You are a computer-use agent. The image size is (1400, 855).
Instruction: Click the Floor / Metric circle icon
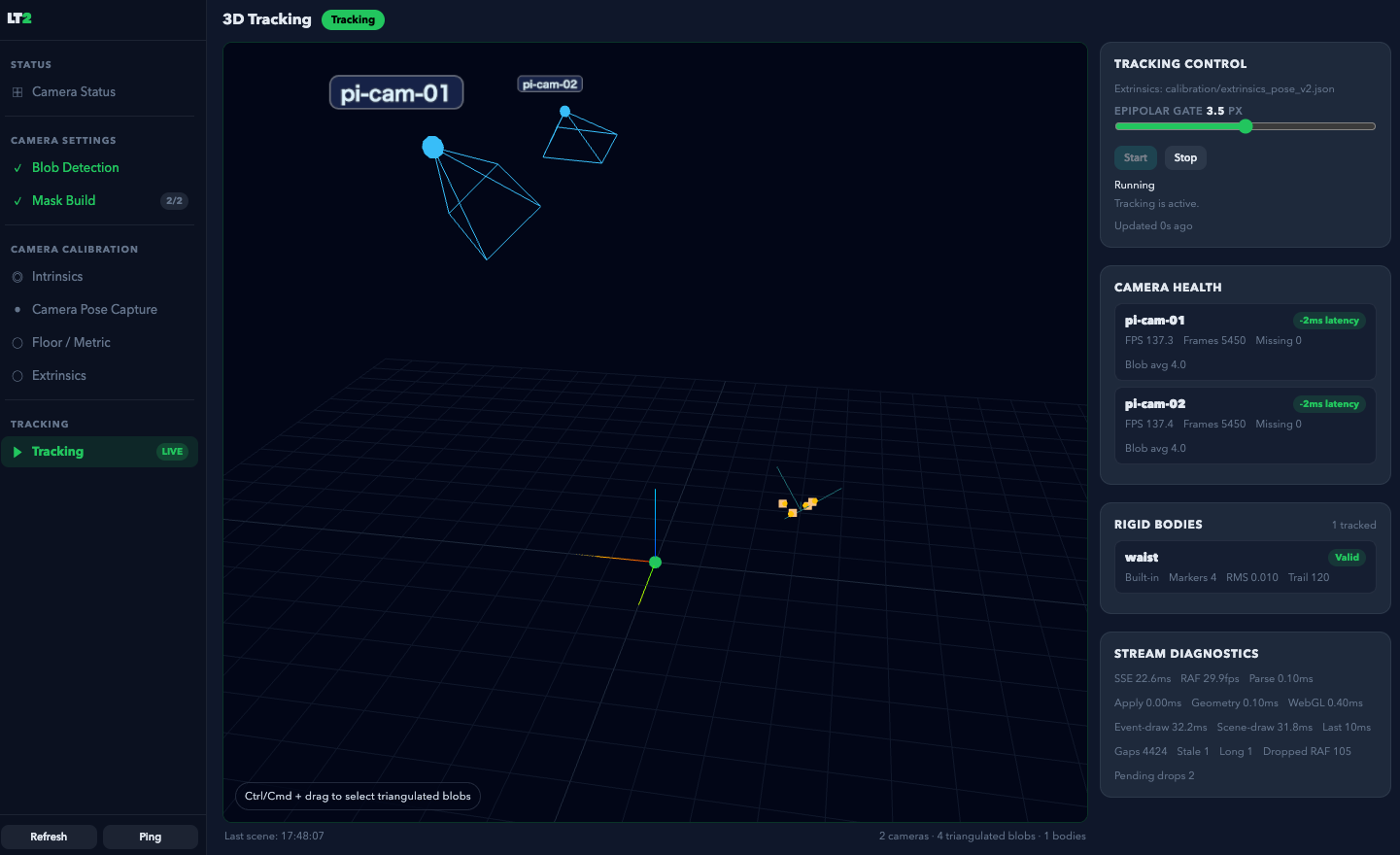point(17,343)
